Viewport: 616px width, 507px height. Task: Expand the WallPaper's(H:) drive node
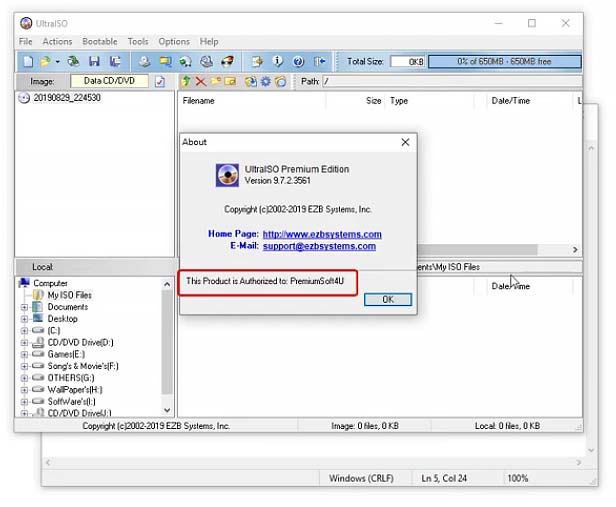click(24, 390)
